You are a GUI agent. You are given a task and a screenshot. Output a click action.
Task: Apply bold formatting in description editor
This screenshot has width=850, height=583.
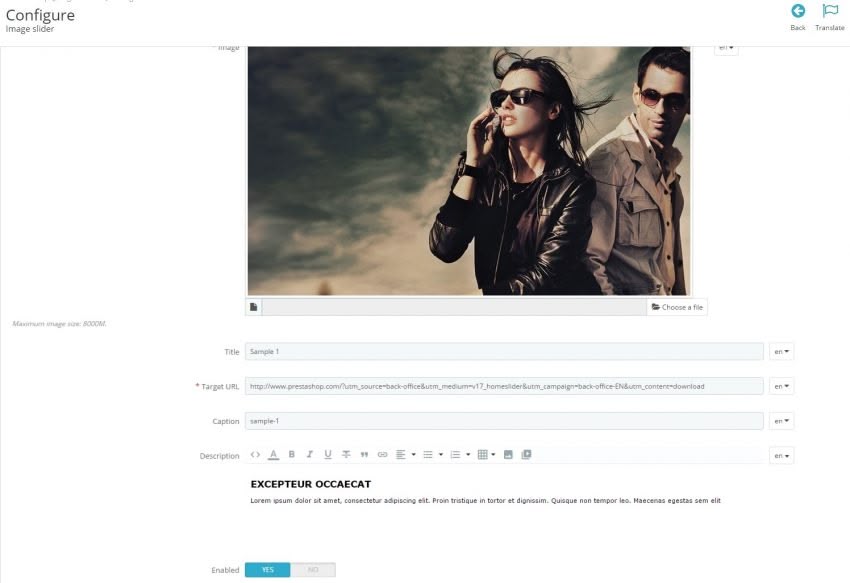click(x=292, y=454)
